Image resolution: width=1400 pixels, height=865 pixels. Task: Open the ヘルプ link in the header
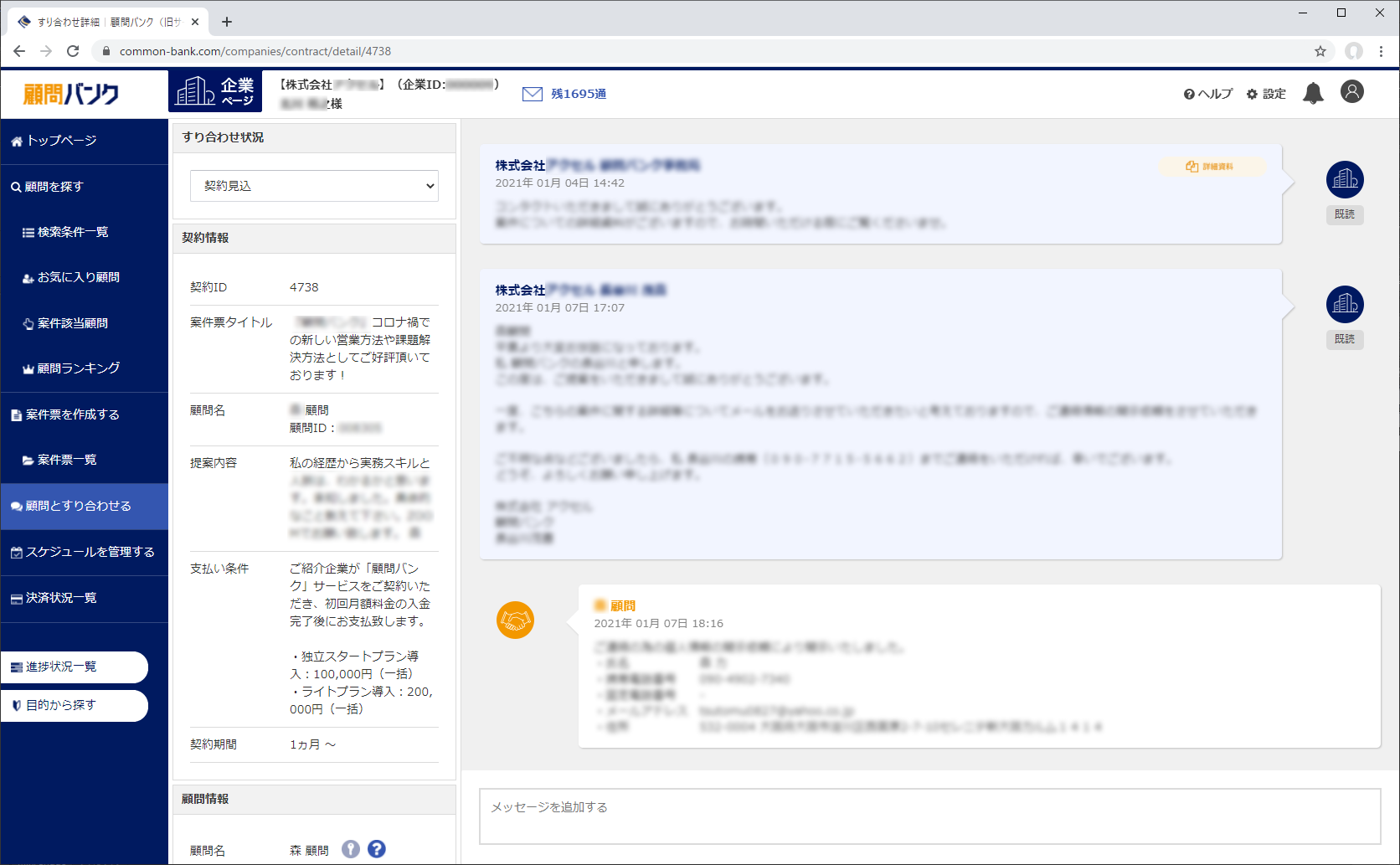coord(1207,94)
